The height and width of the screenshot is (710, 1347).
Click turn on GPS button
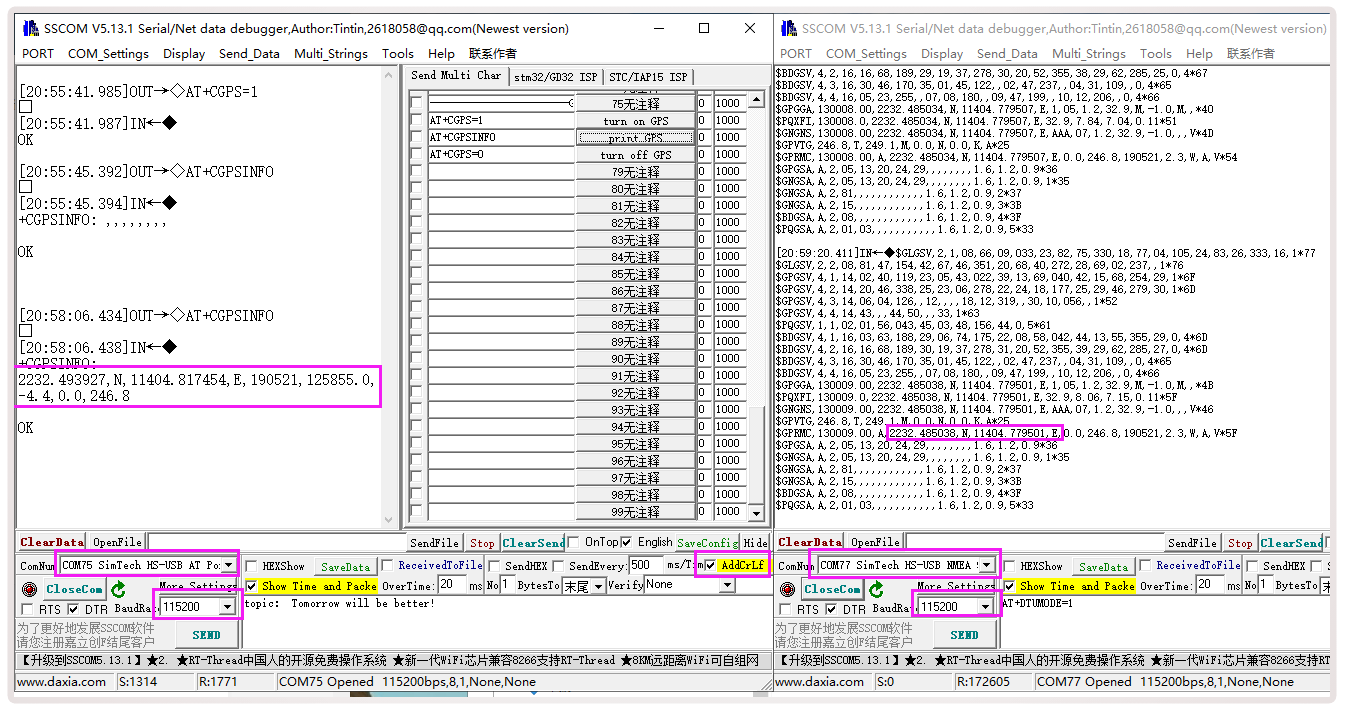click(635, 120)
